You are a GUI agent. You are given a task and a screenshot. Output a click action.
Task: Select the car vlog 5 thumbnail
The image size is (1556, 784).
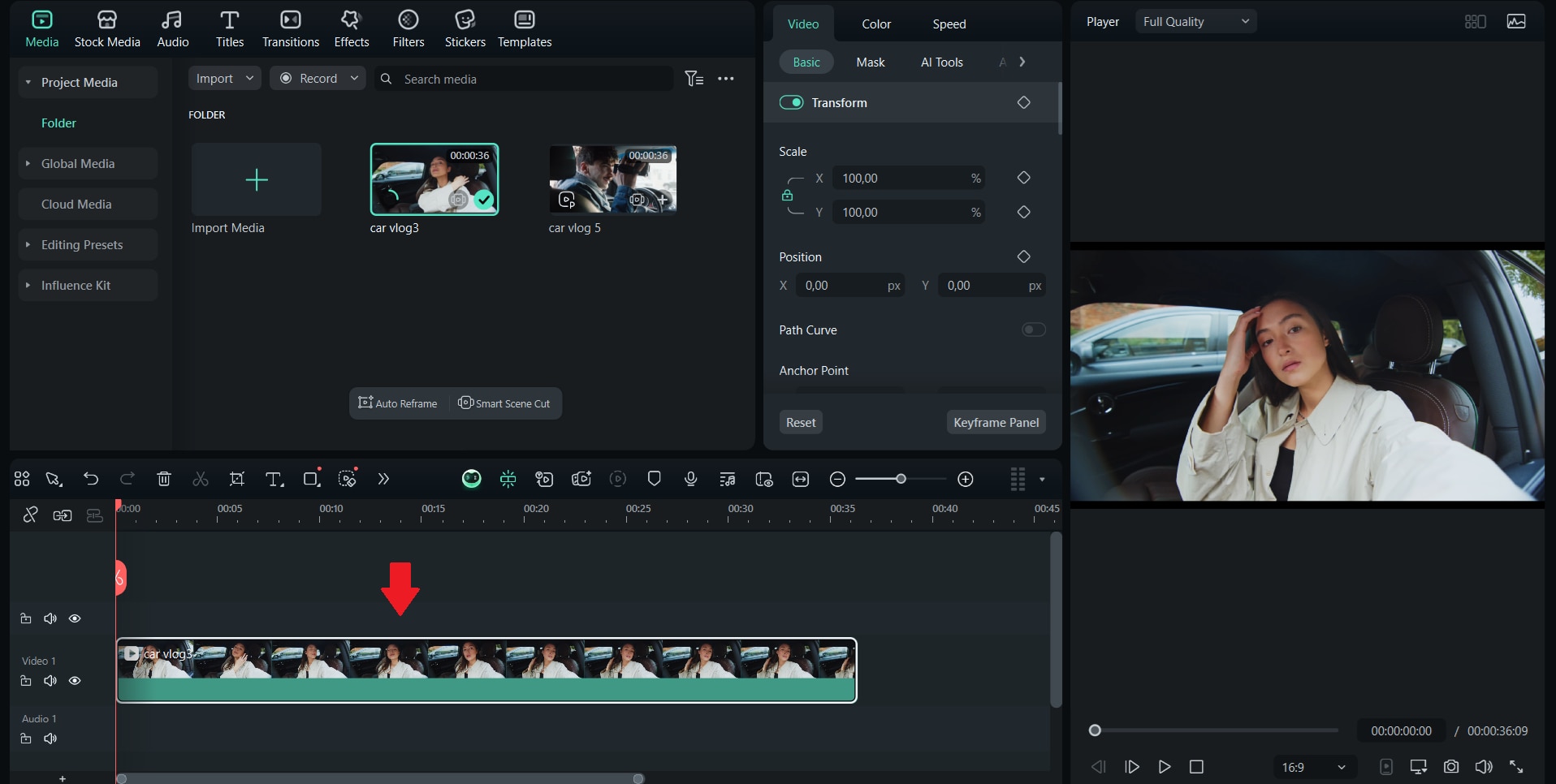[x=613, y=179]
